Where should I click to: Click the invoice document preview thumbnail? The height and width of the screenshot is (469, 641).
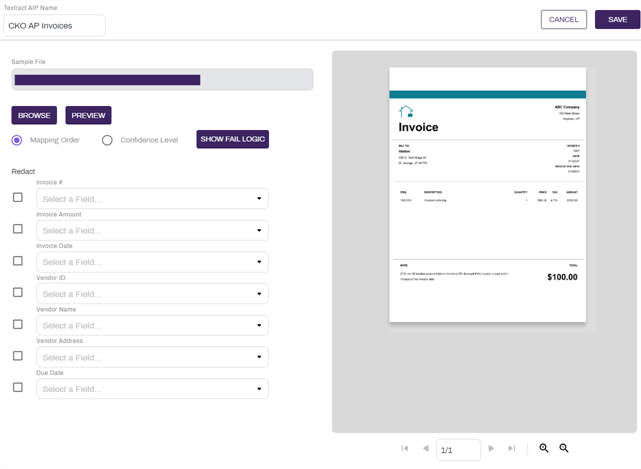tap(488, 195)
